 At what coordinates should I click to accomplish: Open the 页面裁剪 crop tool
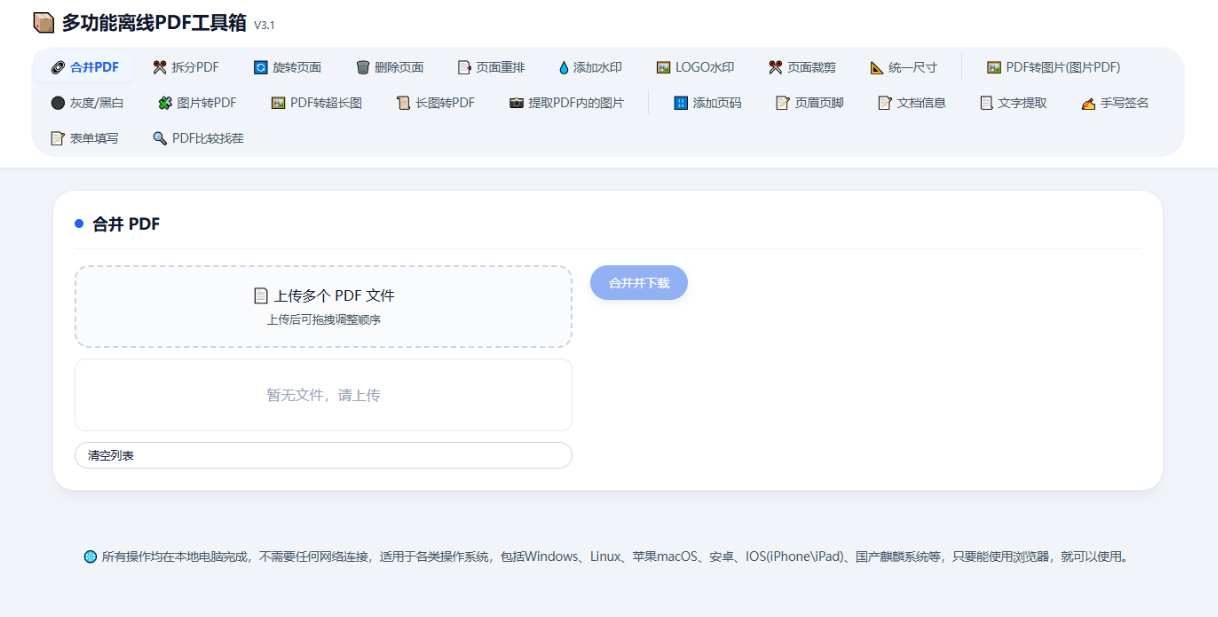[801, 67]
